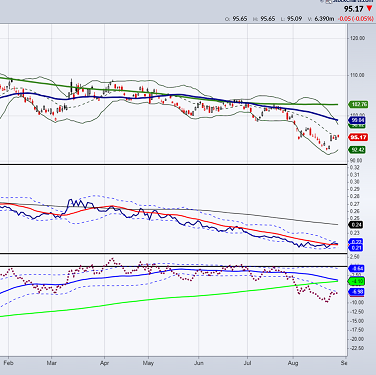This screenshot has height=375, width=376.
Task: Click the 0.32 middle panel axis label
Action: [355, 167]
